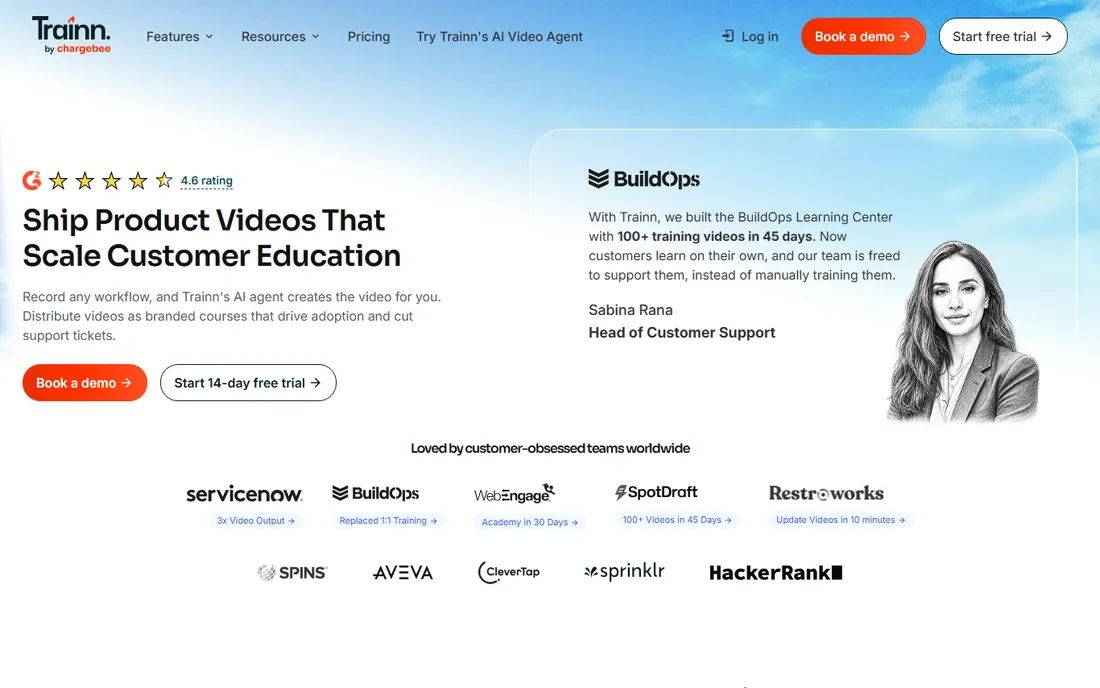Click Sabina Rana's portrait illustration
1100x688 pixels.
pos(962,331)
